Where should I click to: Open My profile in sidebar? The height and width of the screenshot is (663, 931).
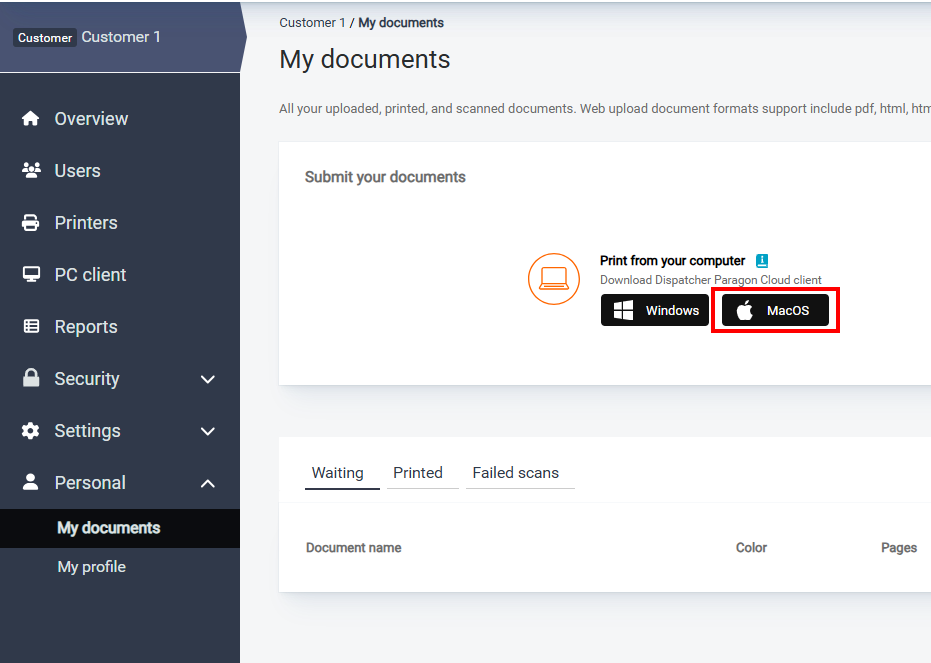click(x=91, y=567)
